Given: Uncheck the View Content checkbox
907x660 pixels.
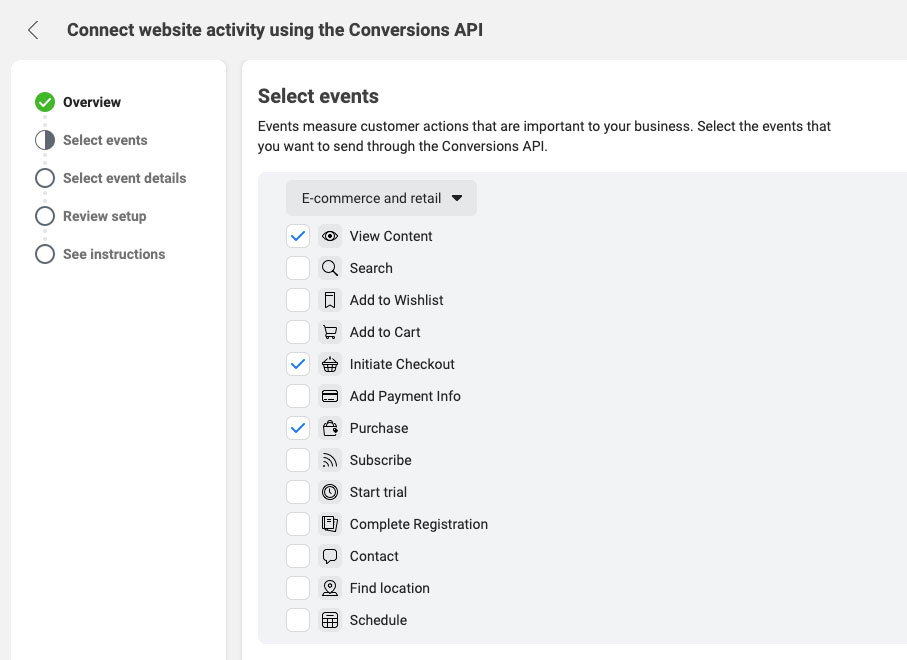Looking at the screenshot, I should pyautogui.click(x=298, y=236).
